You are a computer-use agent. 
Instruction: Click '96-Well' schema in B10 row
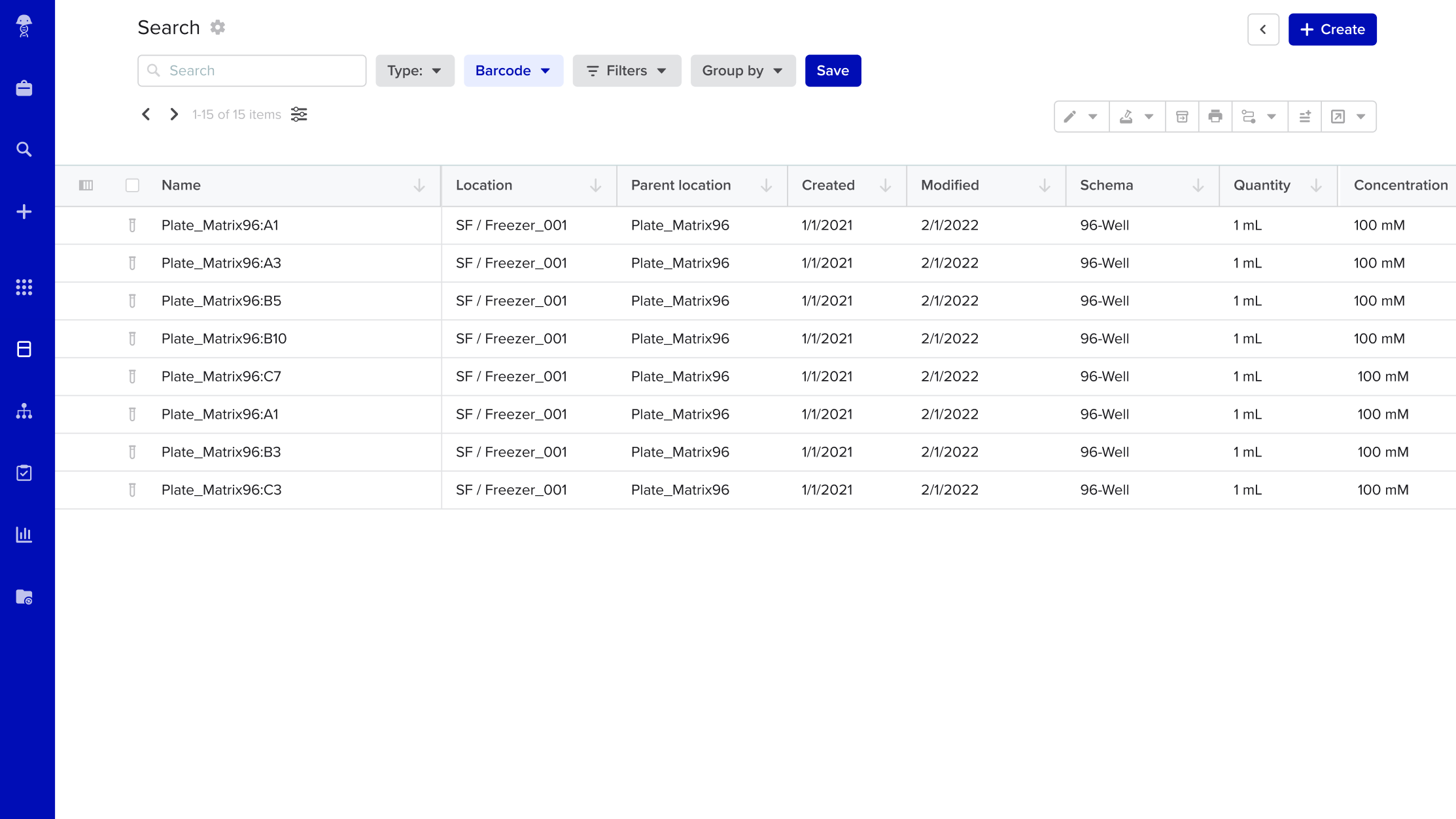[x=1105, y=339]
